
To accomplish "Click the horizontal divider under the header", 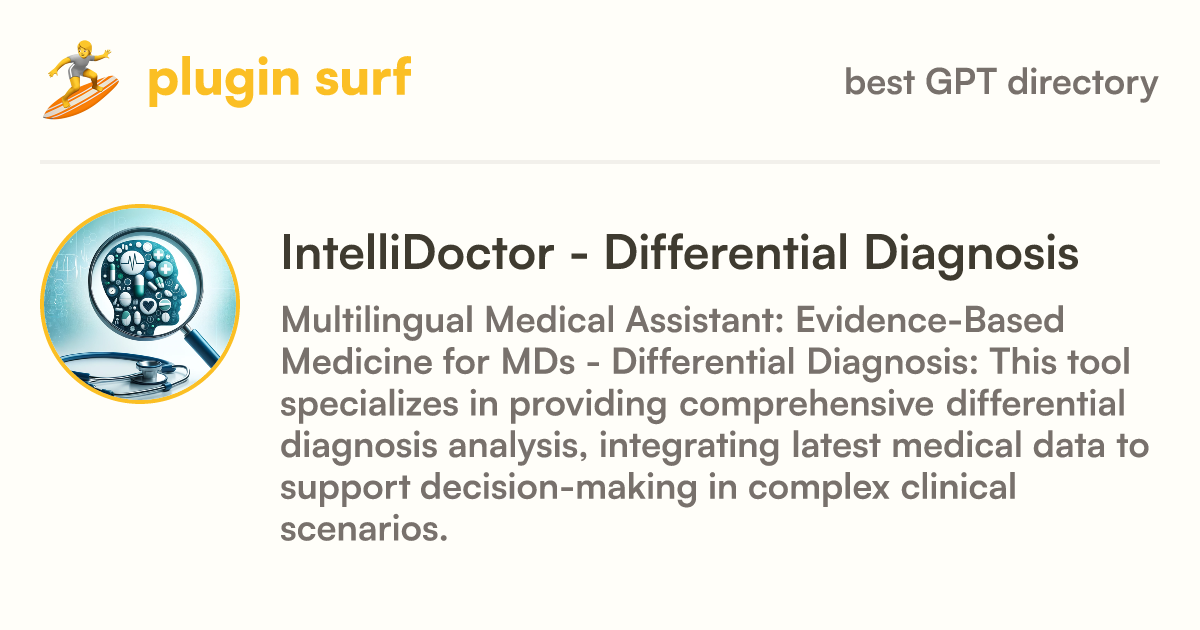I will pyautogui.click(x=600, y=161).
